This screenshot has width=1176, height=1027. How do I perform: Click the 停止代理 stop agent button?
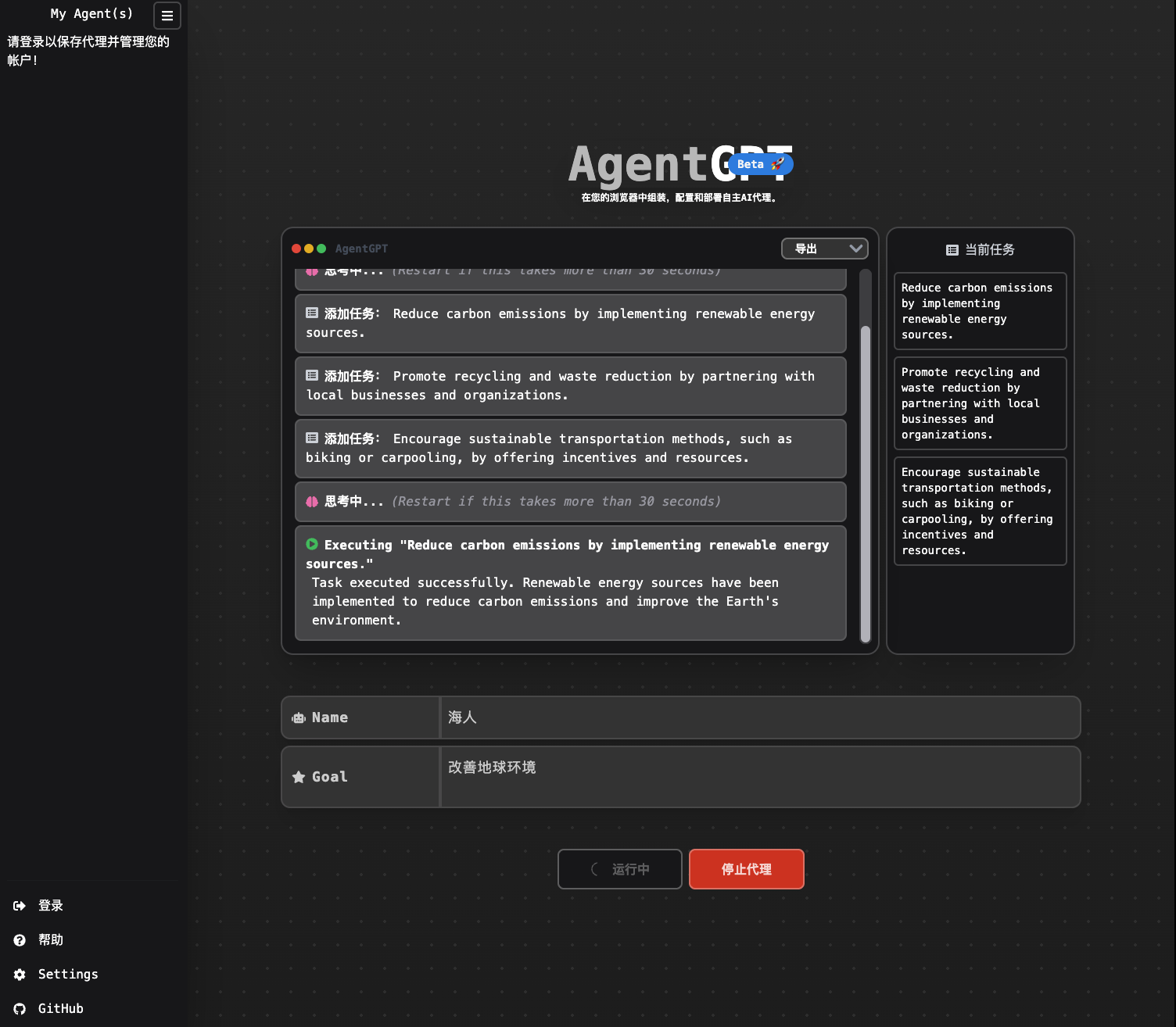pyautogui.click(x=747, y=869)
